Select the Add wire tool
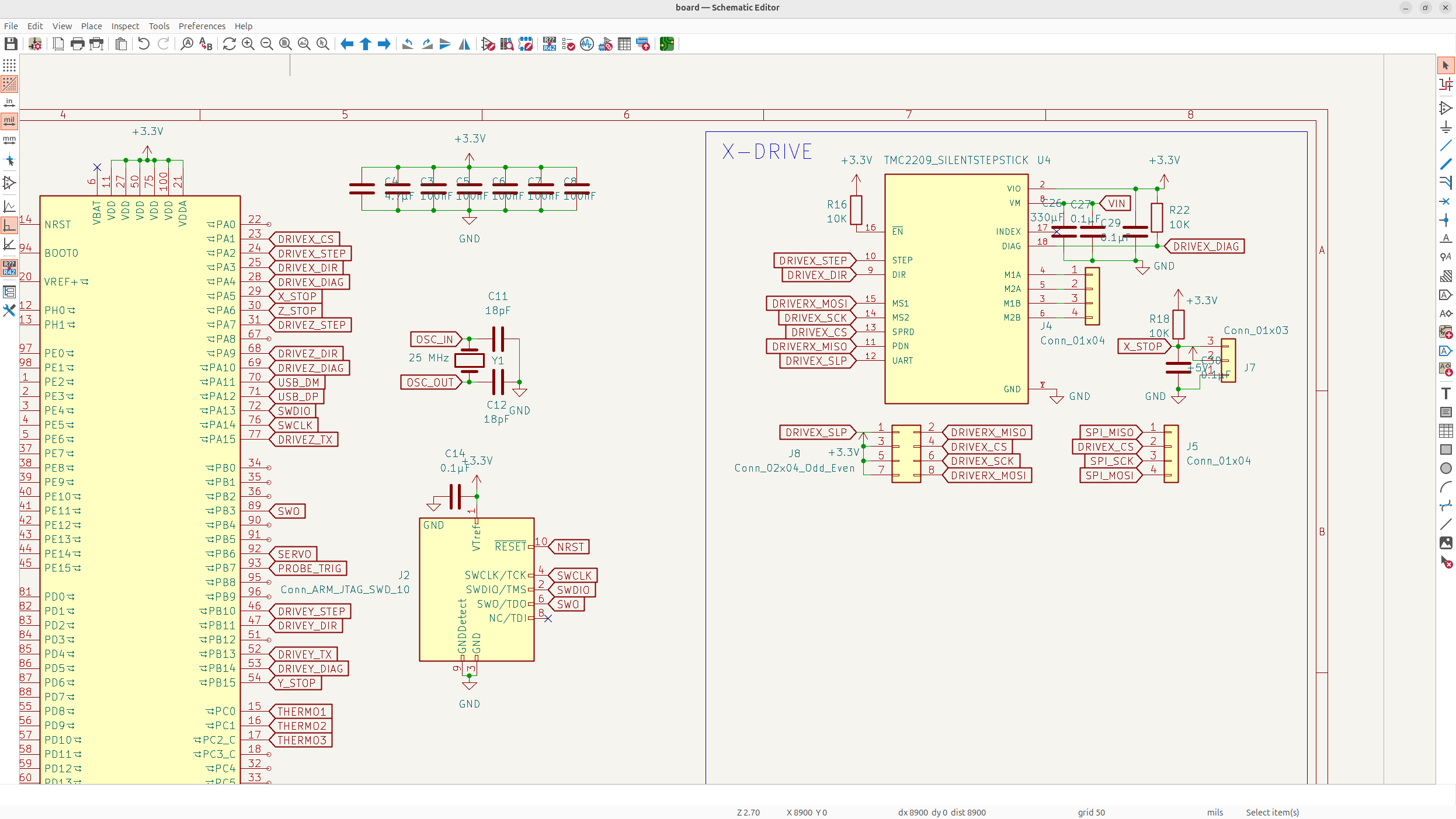Viewport: 1456px width, 819px height. coord(1445,145)
